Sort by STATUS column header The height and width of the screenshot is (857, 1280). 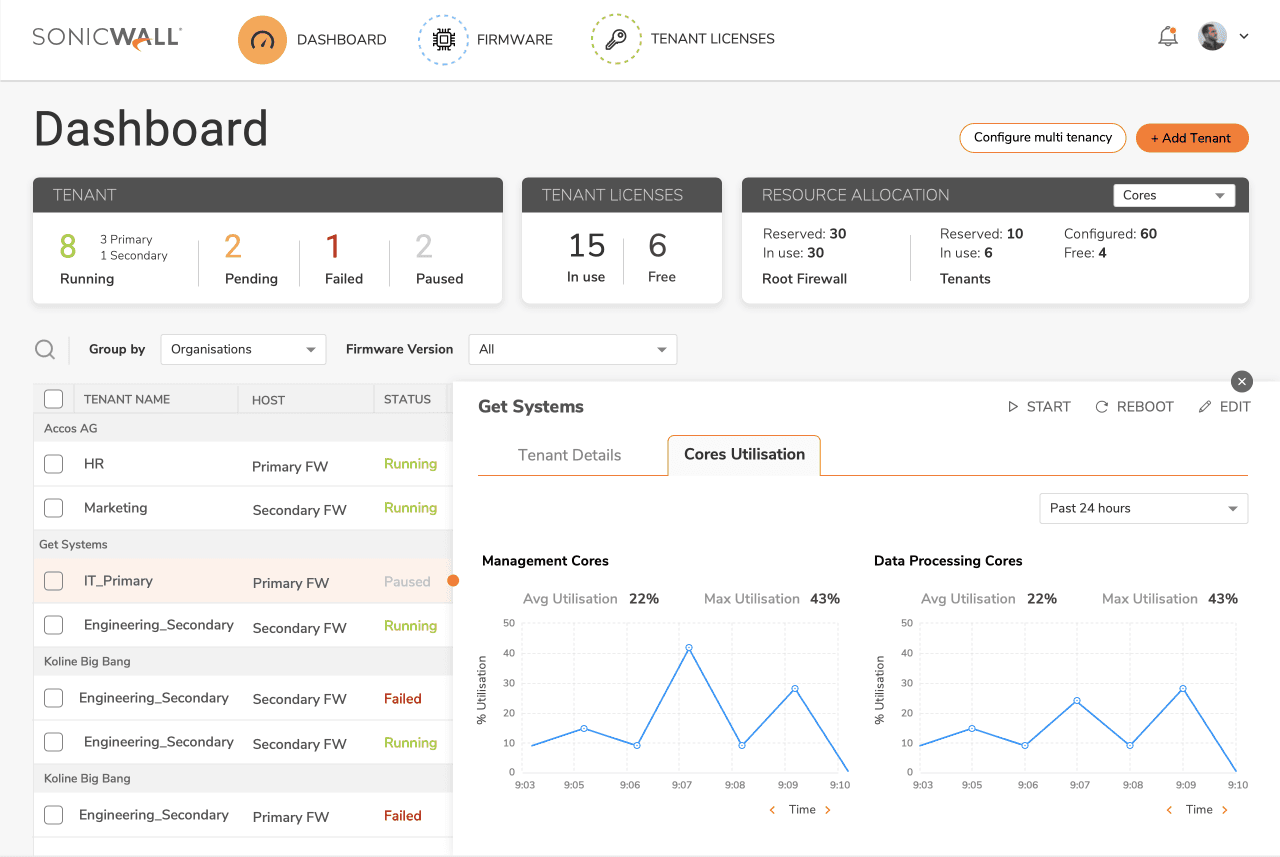coord(407,399)
